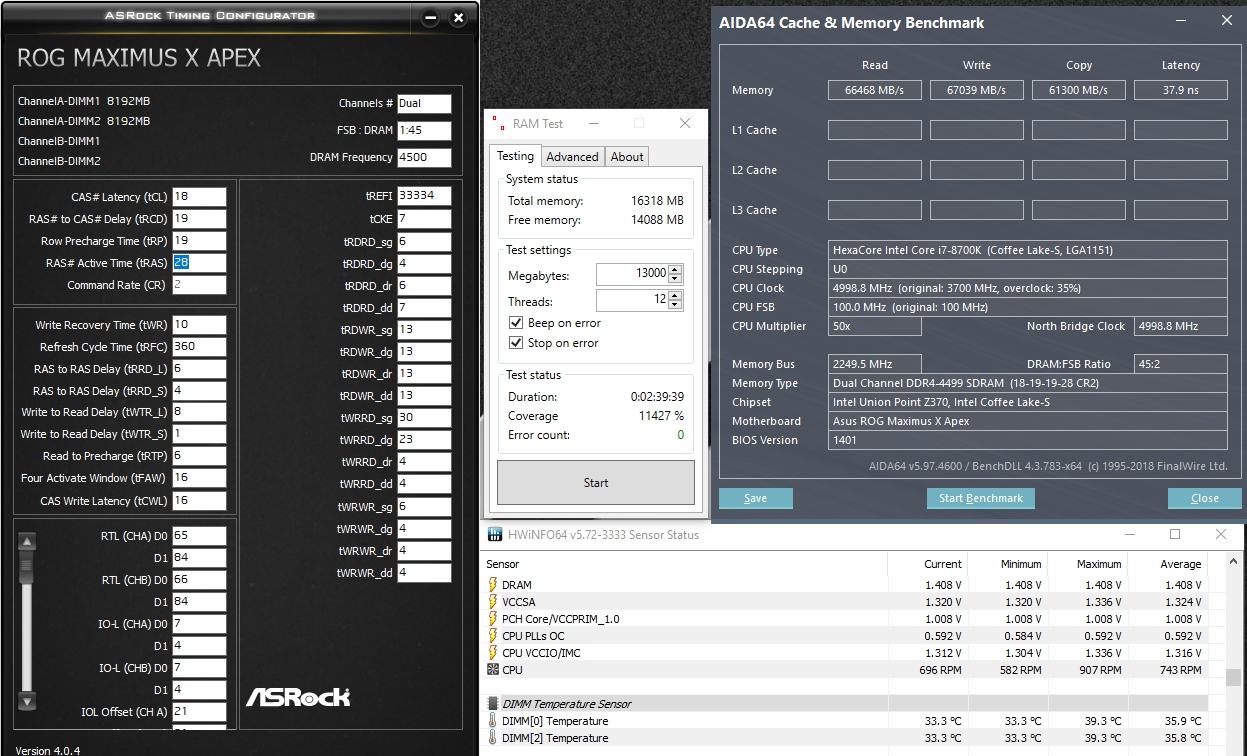Click the ASRock vertical slider handle
The height and width of the screenshot is (756, 1247).
(27, 568)
